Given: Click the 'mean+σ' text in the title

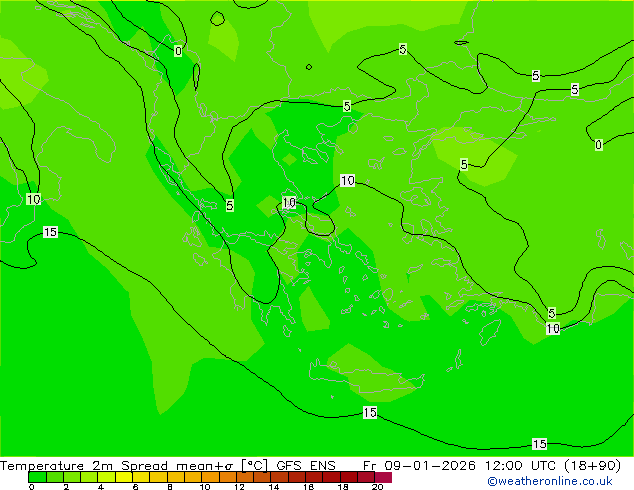Looking at the screenshot, I should tap(204, 466).
